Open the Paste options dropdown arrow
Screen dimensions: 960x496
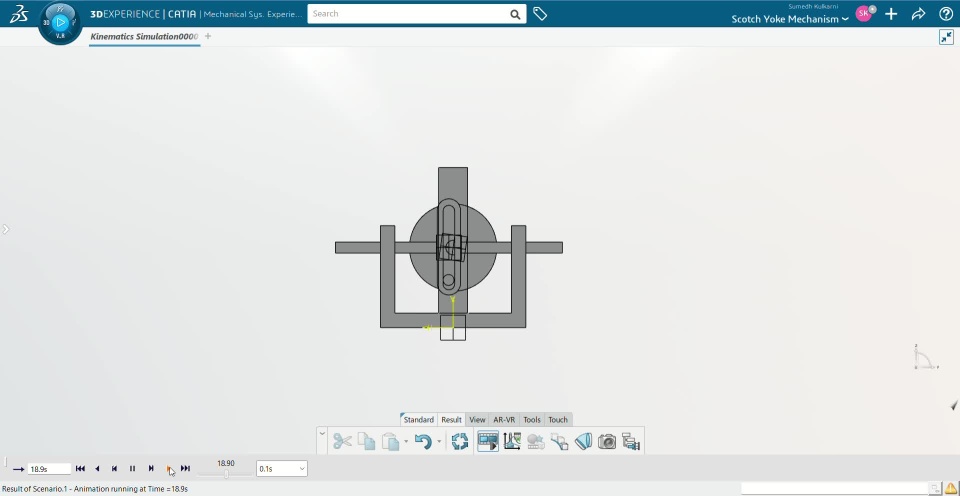point(405,442)
